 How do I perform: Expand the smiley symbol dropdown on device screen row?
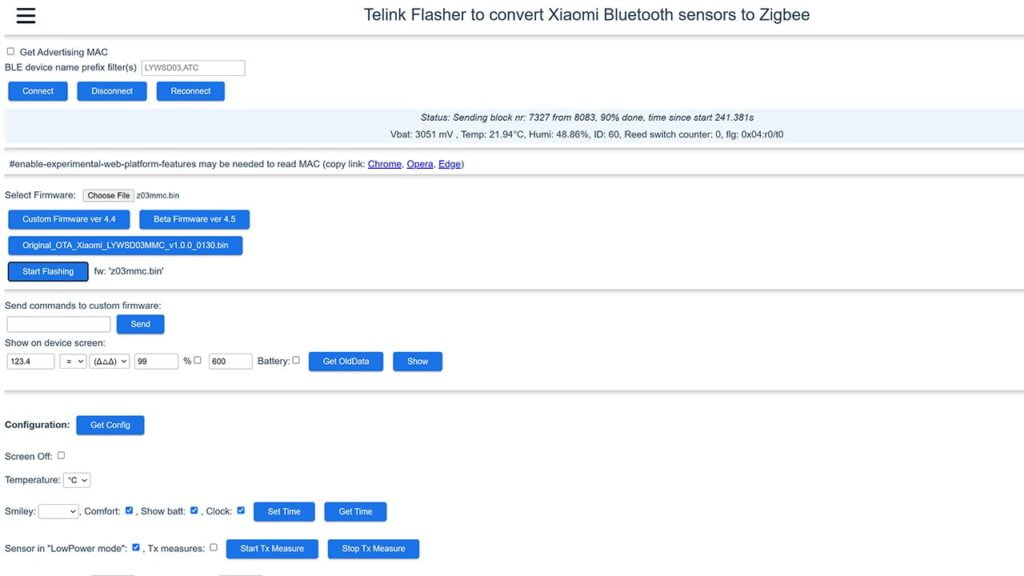[109, 361]
